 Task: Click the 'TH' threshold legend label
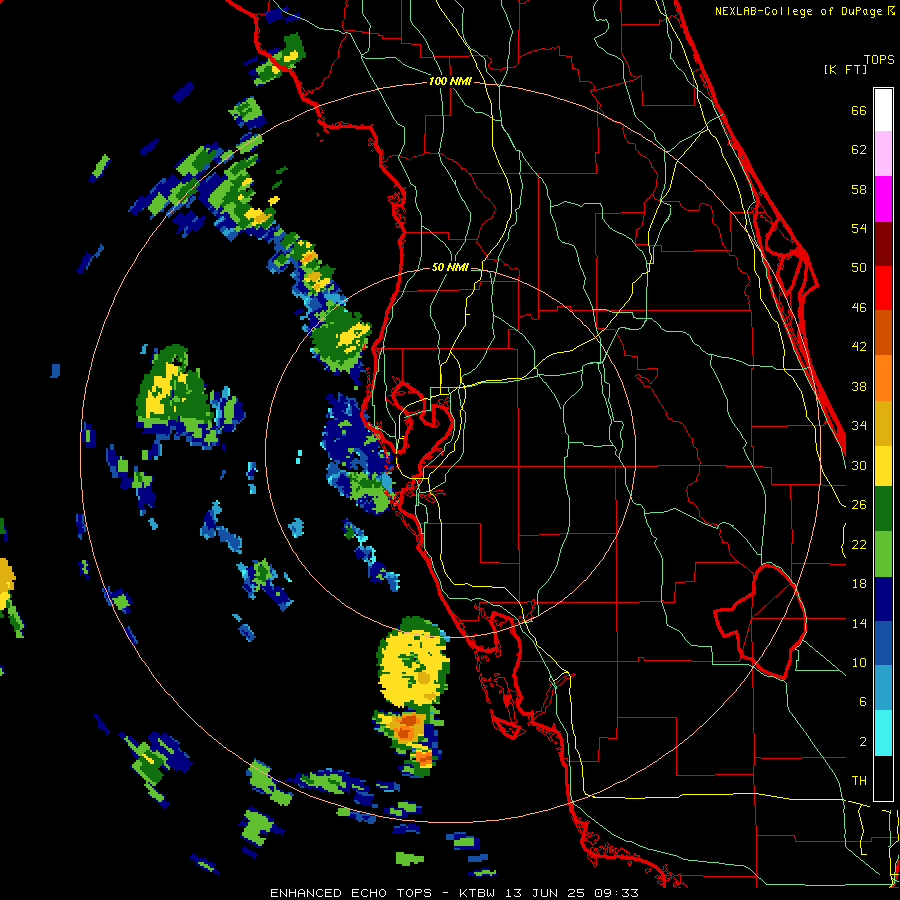click(x=859, y=781)
